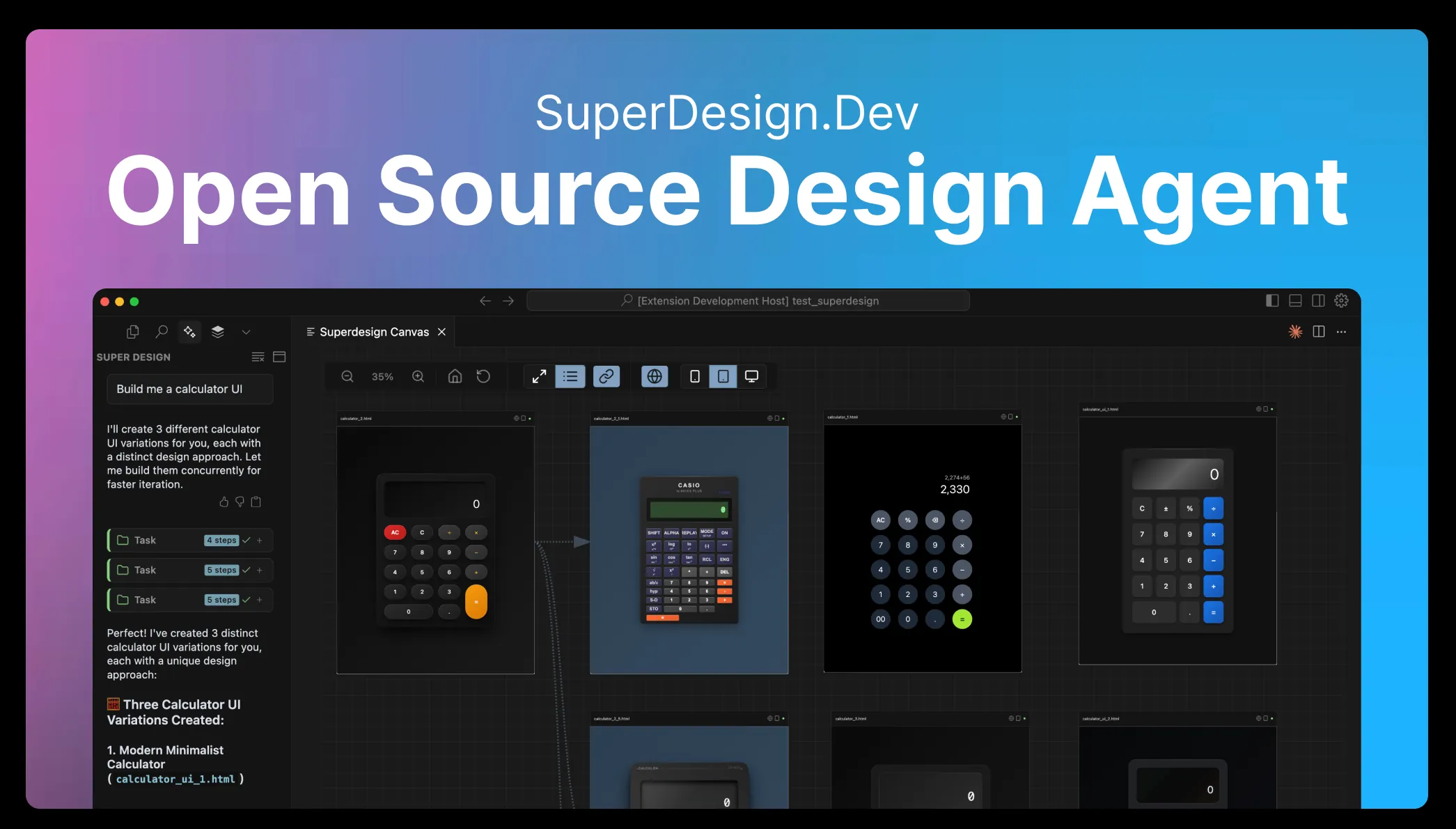Switch preview to mobile phone view
The height and width of the screenshot is (829, 1456).
click(x=694, y=375)
